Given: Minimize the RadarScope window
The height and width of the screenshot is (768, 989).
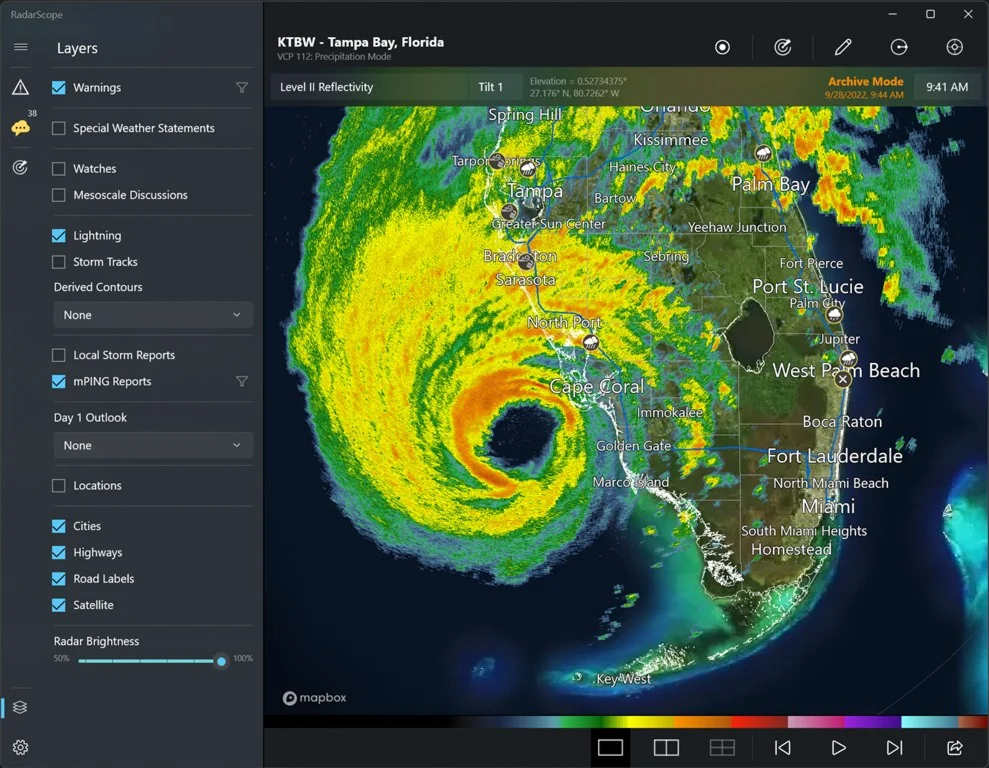Looking at the screenshot, I should click(892, 14).
